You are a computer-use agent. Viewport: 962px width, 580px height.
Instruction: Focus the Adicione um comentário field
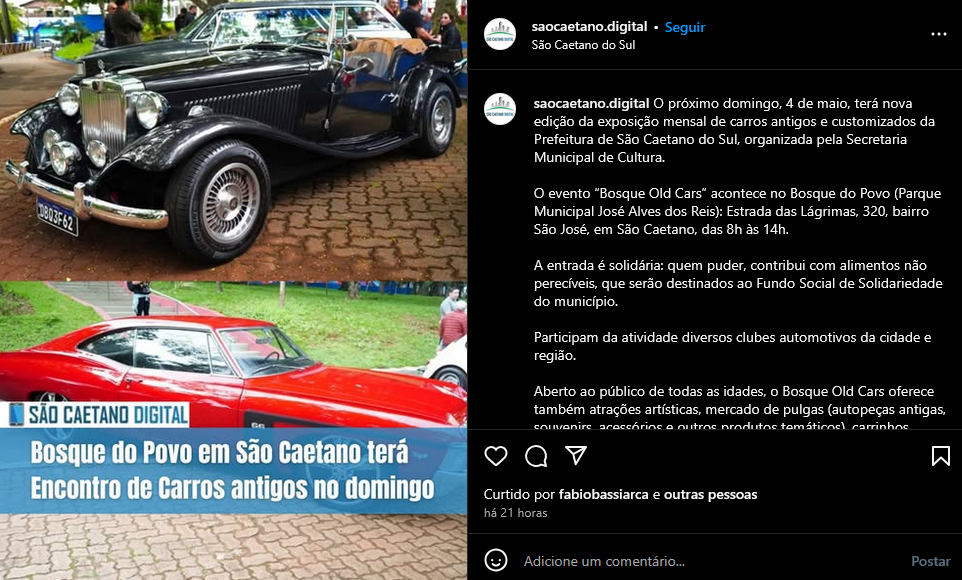712,561
